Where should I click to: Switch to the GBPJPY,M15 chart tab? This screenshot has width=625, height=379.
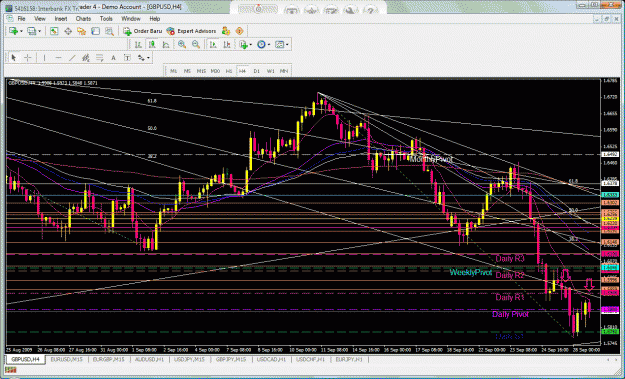(x=231, y=359)
